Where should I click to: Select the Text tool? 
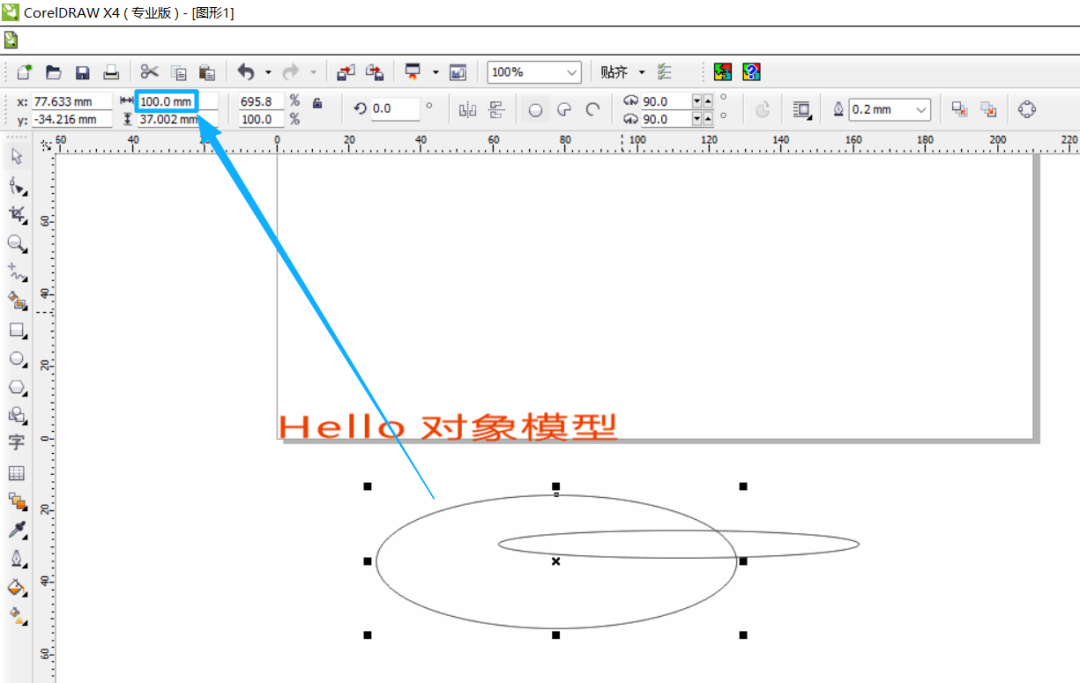click(x=17, y=442)
